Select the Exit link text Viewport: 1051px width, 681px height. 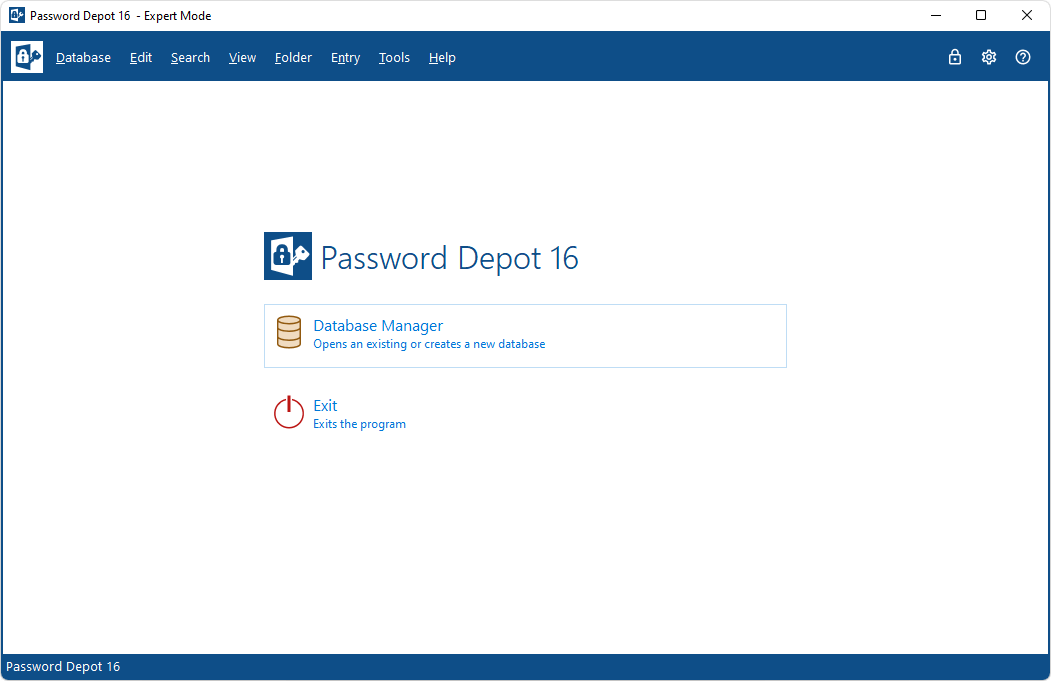coord(325,406)
